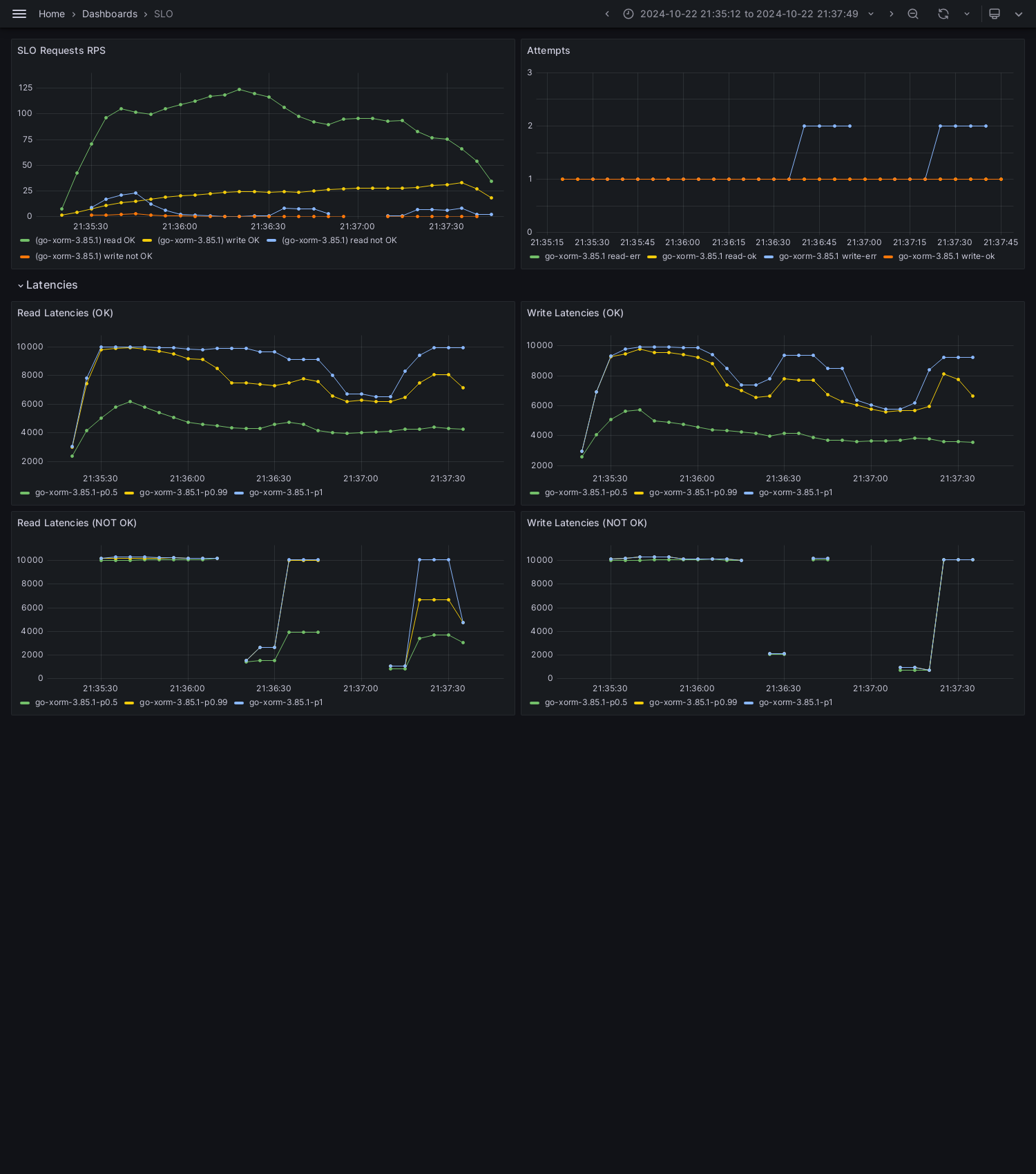Viewport: 1036px width, 1174px height.
Task: Toggle p0.99 series in Write Latencies (NOT OK)
Action: (x=693, y=702)
